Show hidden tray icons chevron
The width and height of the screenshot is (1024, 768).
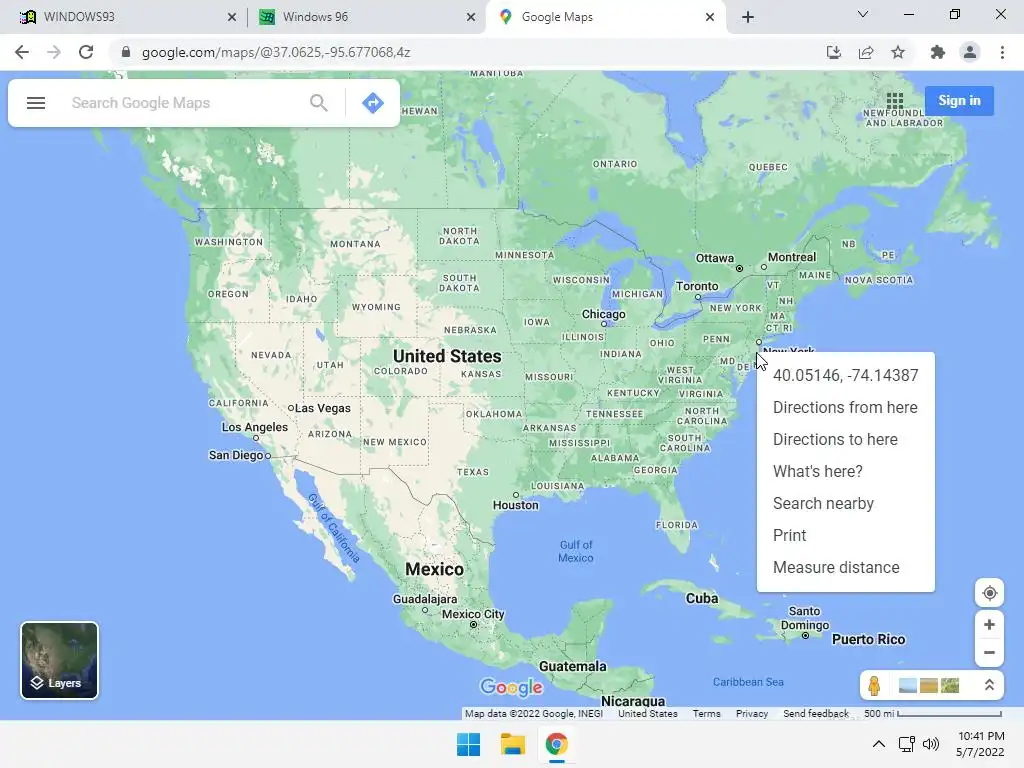tap(879, 744)
